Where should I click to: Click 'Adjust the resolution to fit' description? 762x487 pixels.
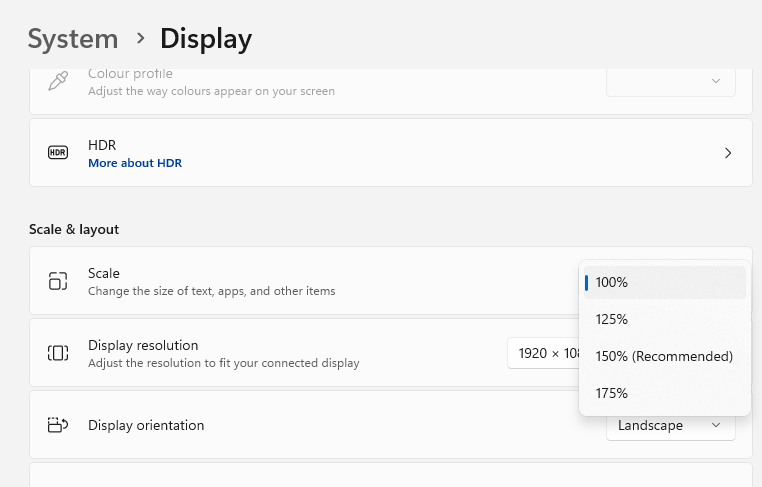coord(224,363)
